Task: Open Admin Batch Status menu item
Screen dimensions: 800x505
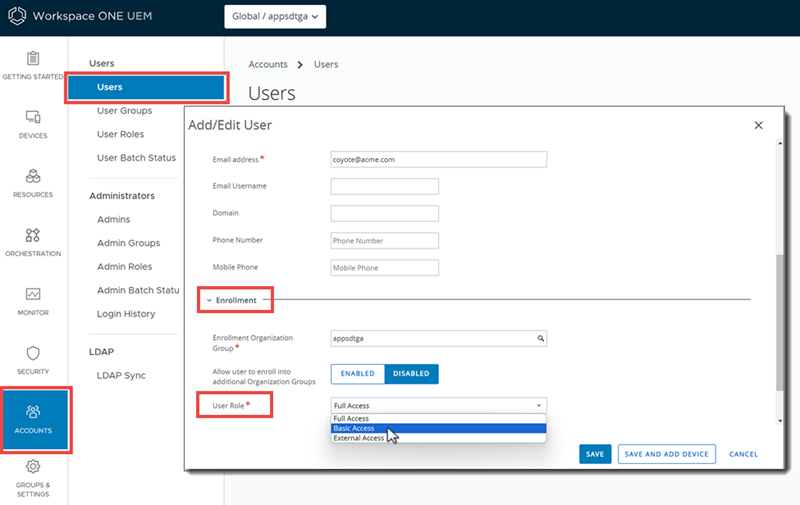Action: pos(138,290)
